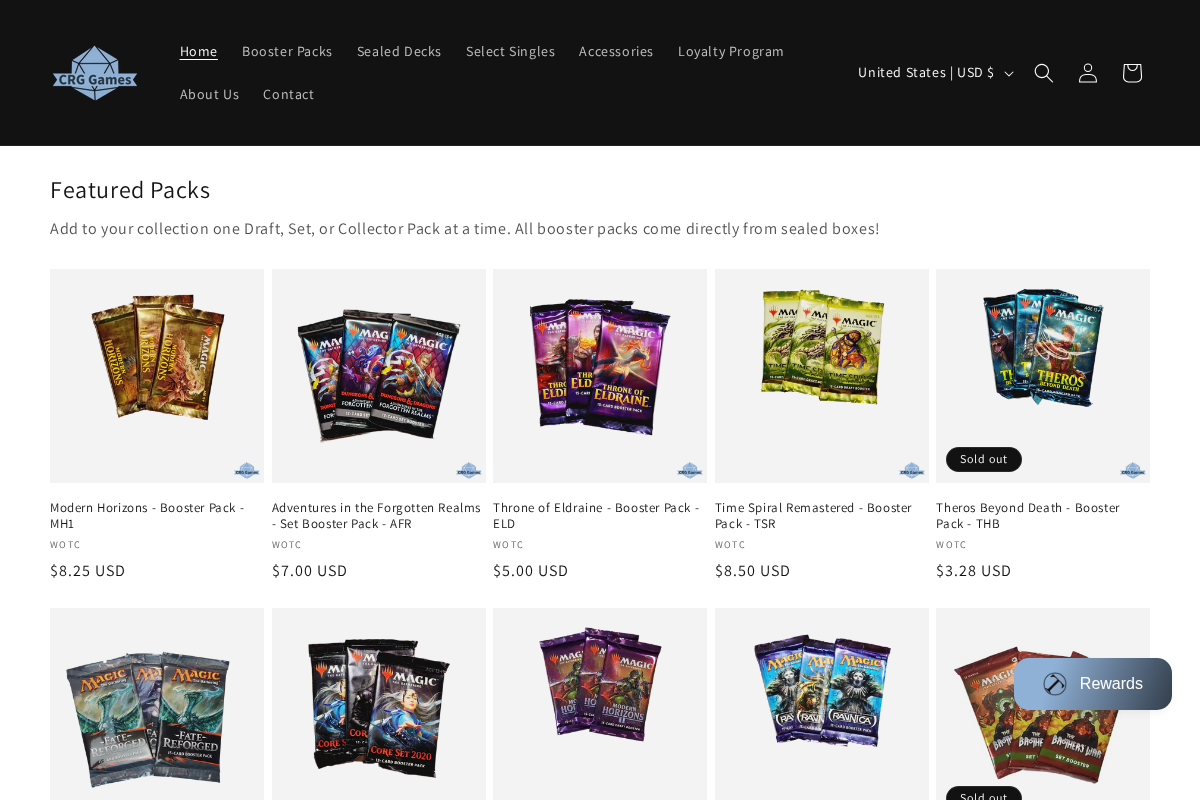Open the search icon in the header
The image size is (1200, 800).
tap(1043, 72)
